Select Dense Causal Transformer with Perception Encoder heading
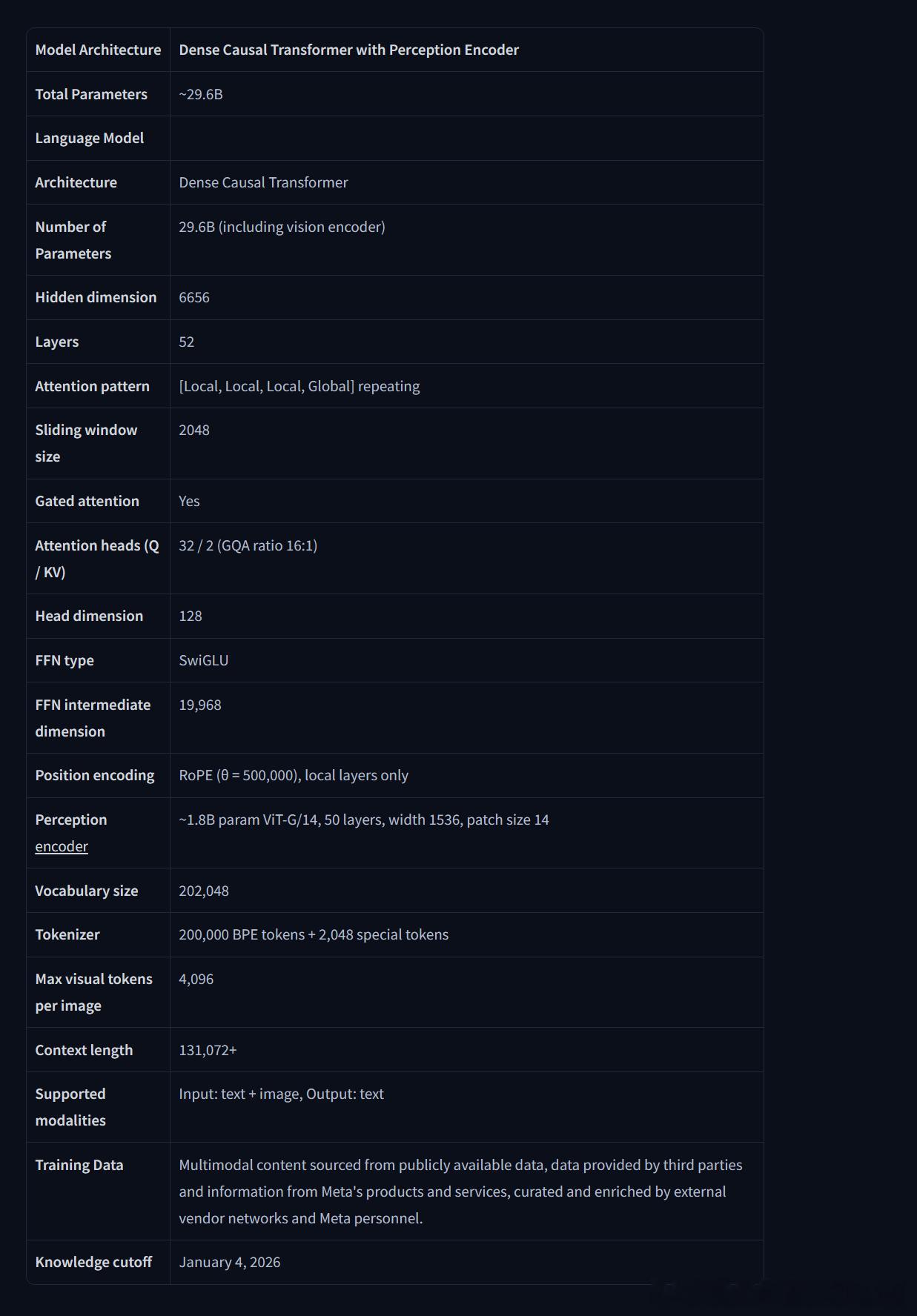 [x=348, y=50]
